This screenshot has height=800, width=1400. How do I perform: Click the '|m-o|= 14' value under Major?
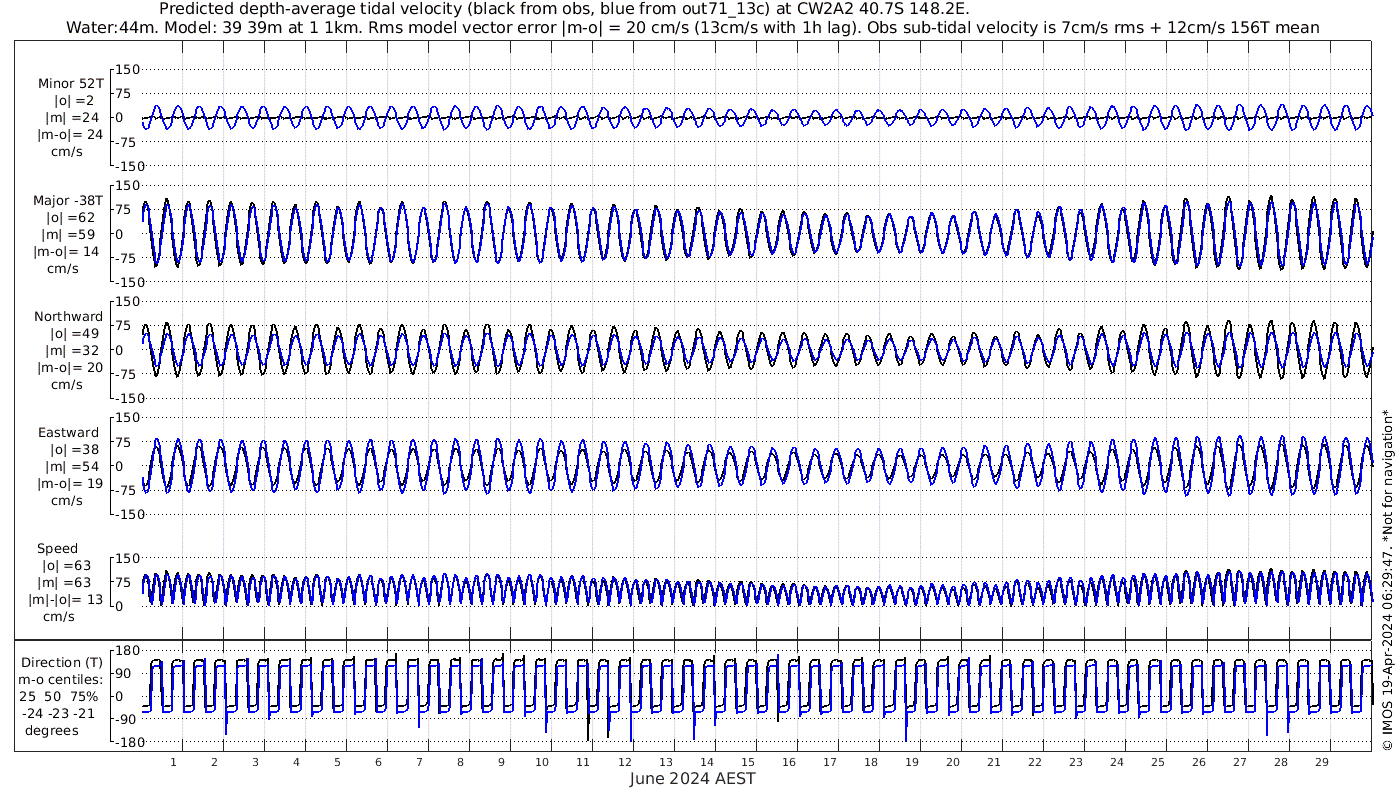68,251
